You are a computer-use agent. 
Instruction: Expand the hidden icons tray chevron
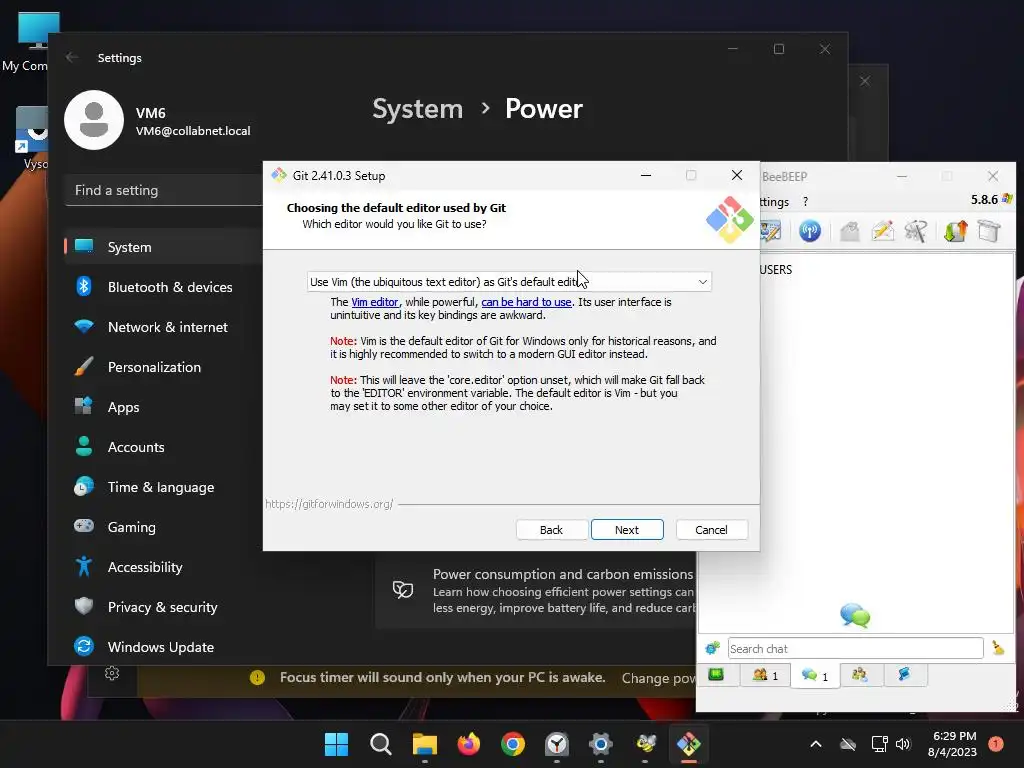816,744
